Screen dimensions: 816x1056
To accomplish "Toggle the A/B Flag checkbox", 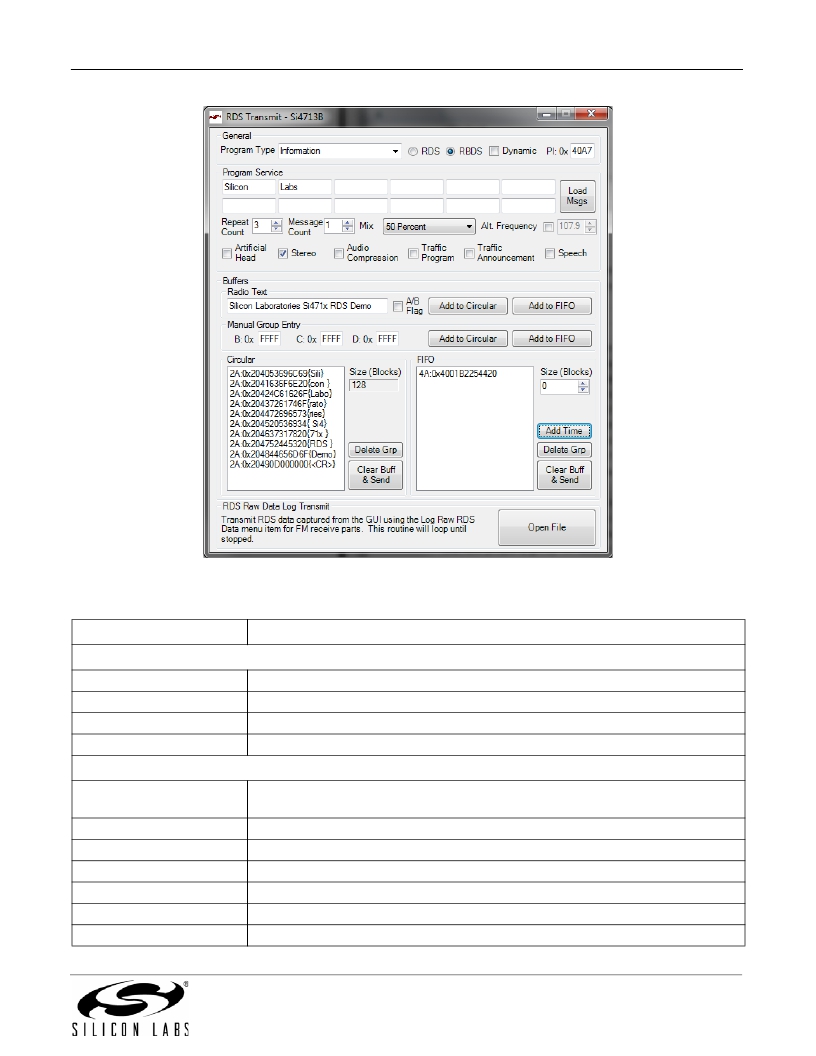I will pyautogui.click(x=398, y=306).
